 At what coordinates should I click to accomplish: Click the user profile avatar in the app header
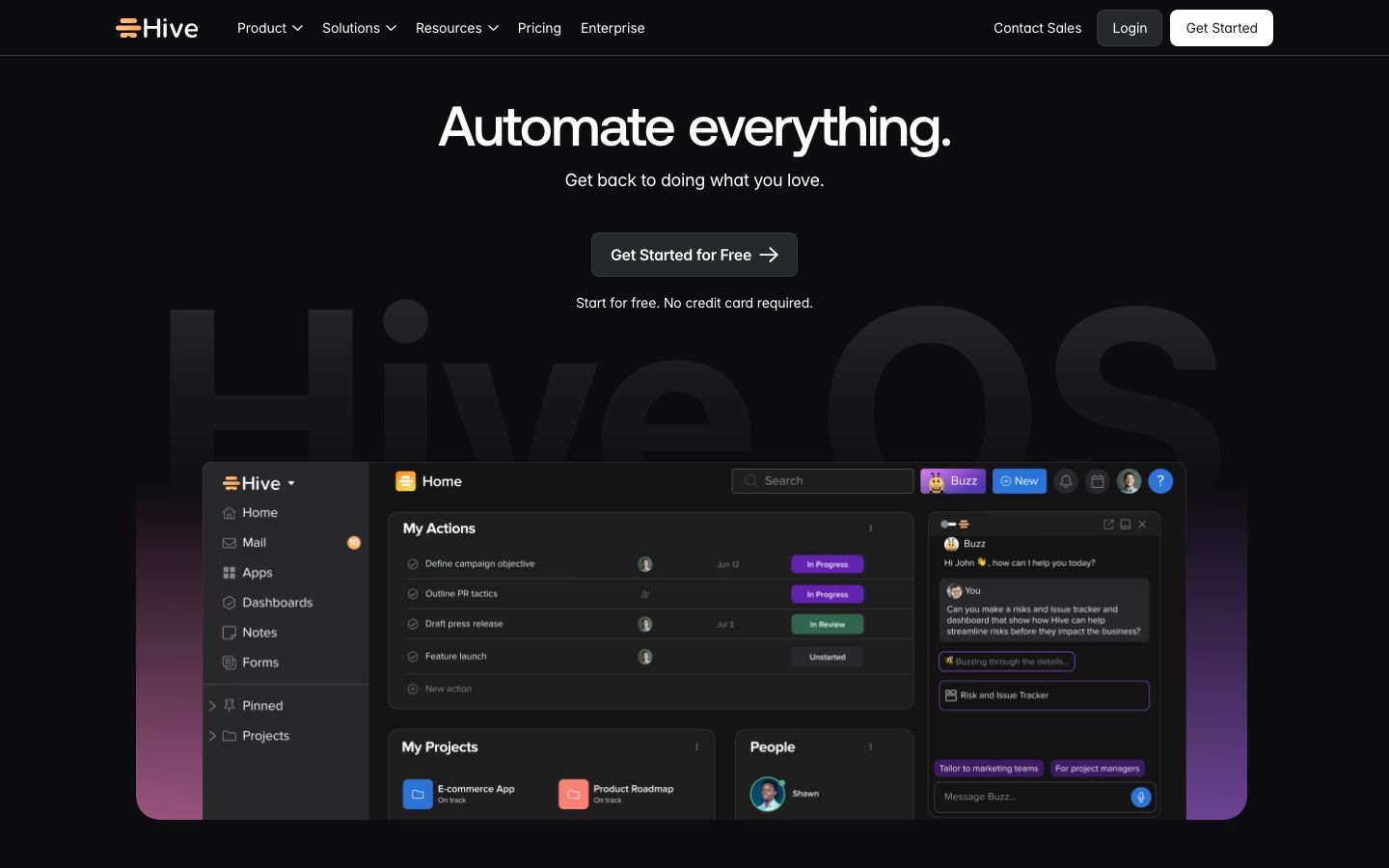coord(1130,481)
